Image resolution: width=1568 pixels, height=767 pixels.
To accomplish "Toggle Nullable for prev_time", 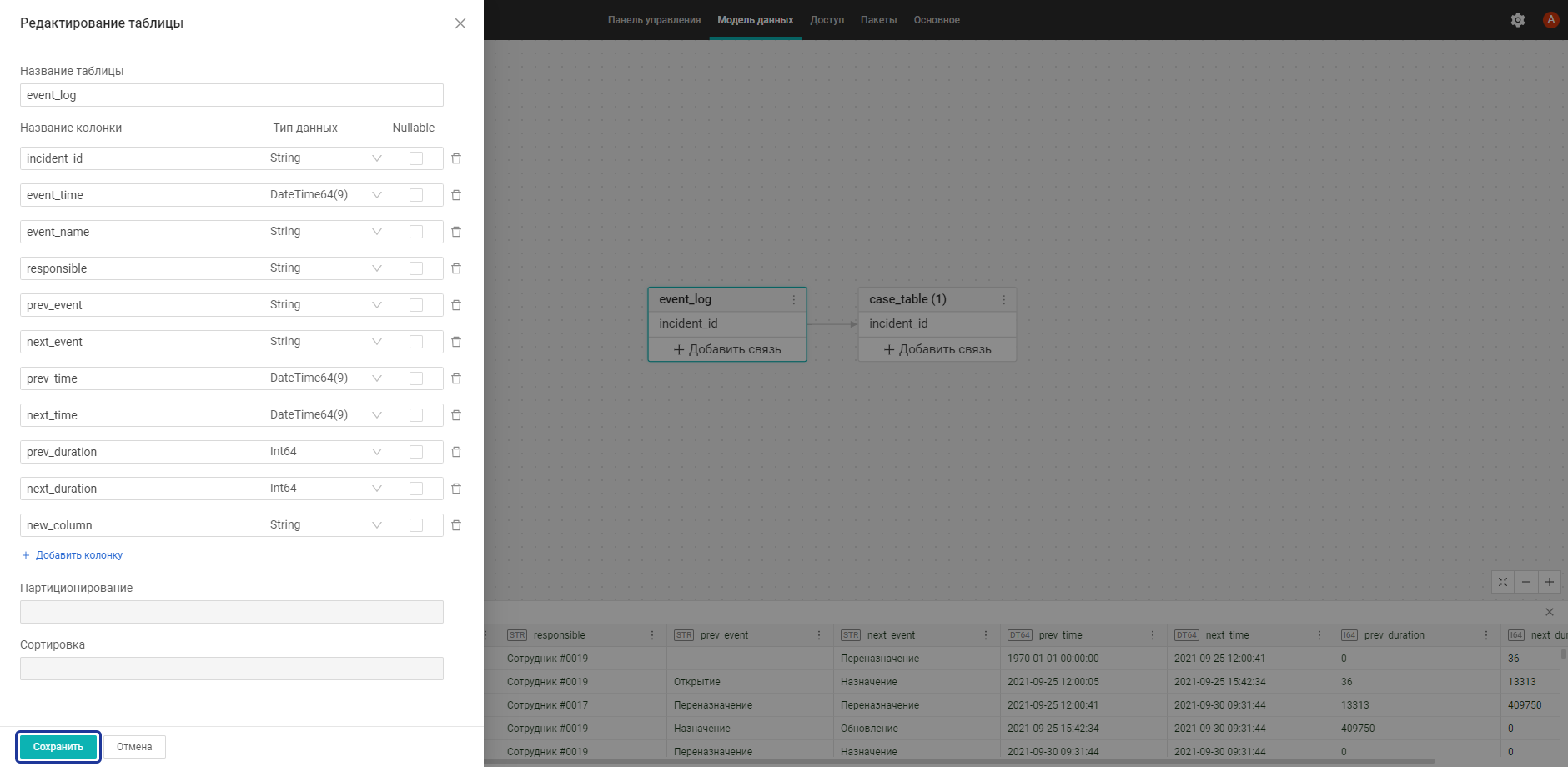I will [x=416, y=378].
